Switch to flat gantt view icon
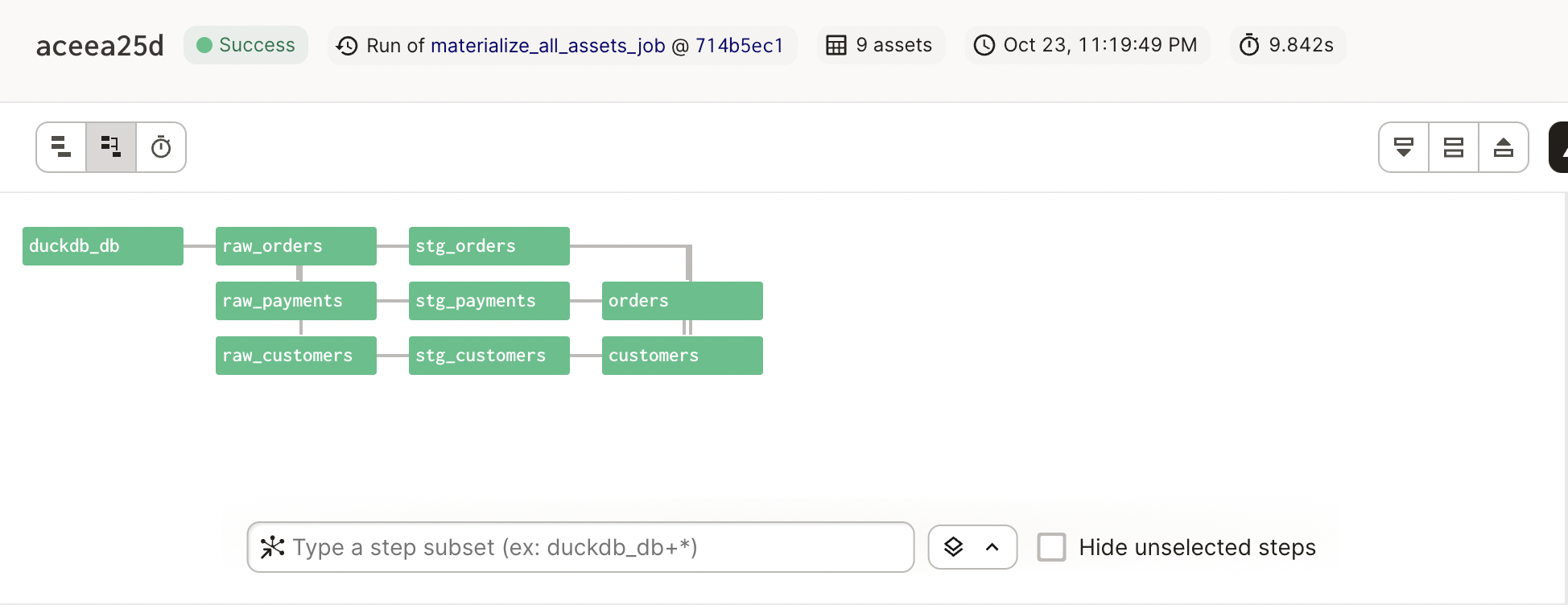 (x=61, y=147)
